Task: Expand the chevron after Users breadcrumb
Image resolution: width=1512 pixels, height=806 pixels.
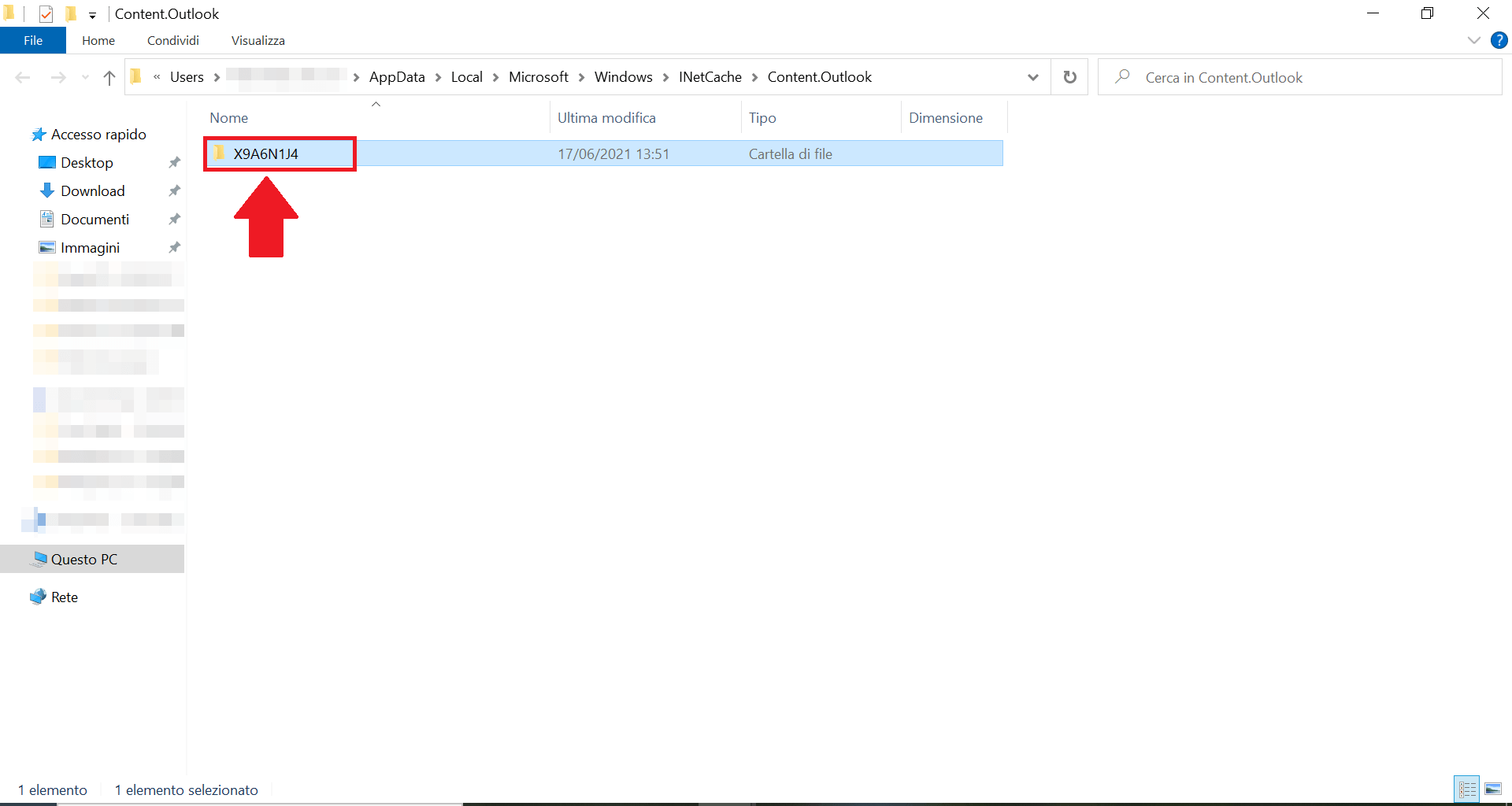Action: [x=217, y=77]
